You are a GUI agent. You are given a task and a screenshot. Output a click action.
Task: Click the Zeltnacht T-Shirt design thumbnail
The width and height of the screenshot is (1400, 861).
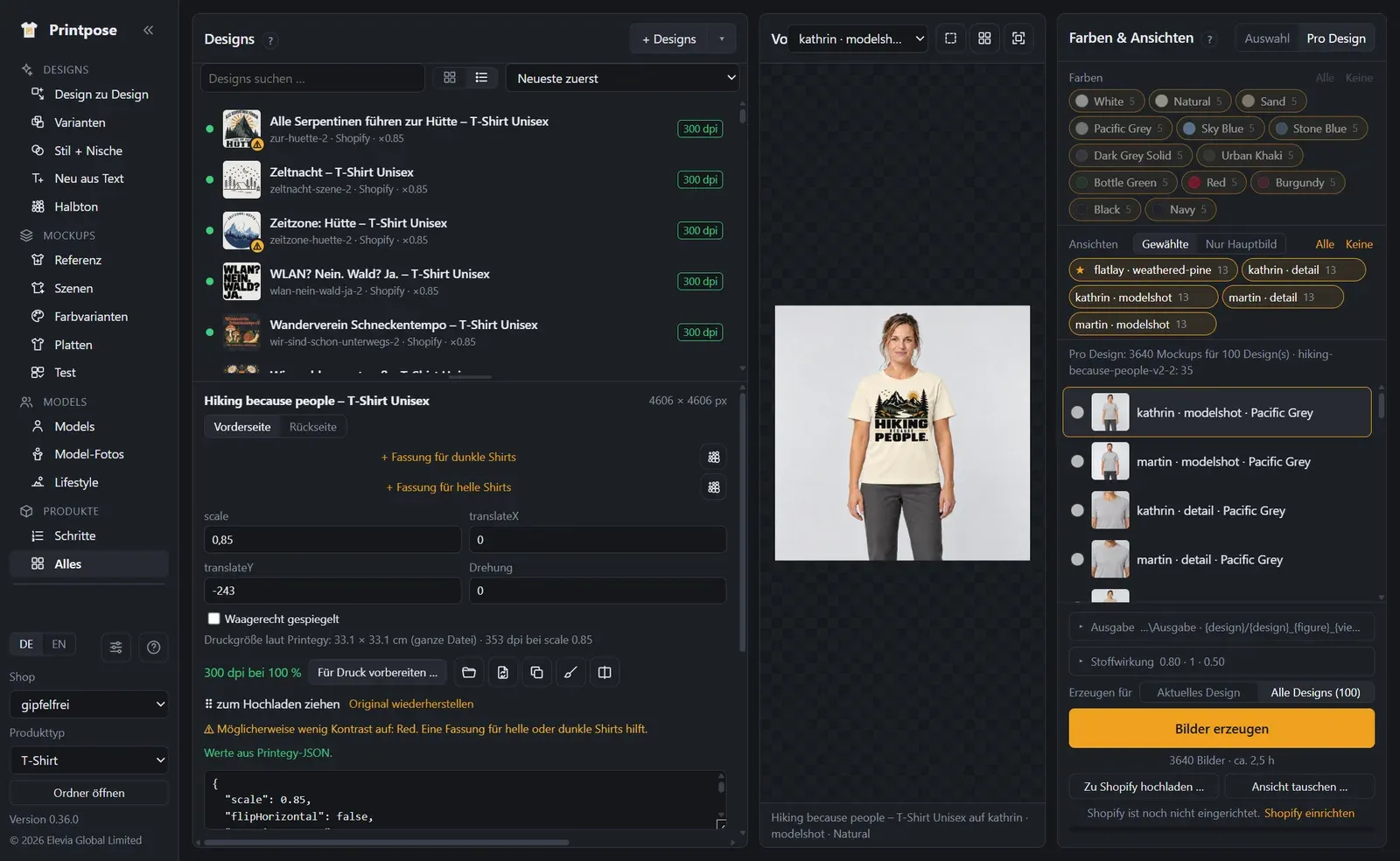click(241, 179)
